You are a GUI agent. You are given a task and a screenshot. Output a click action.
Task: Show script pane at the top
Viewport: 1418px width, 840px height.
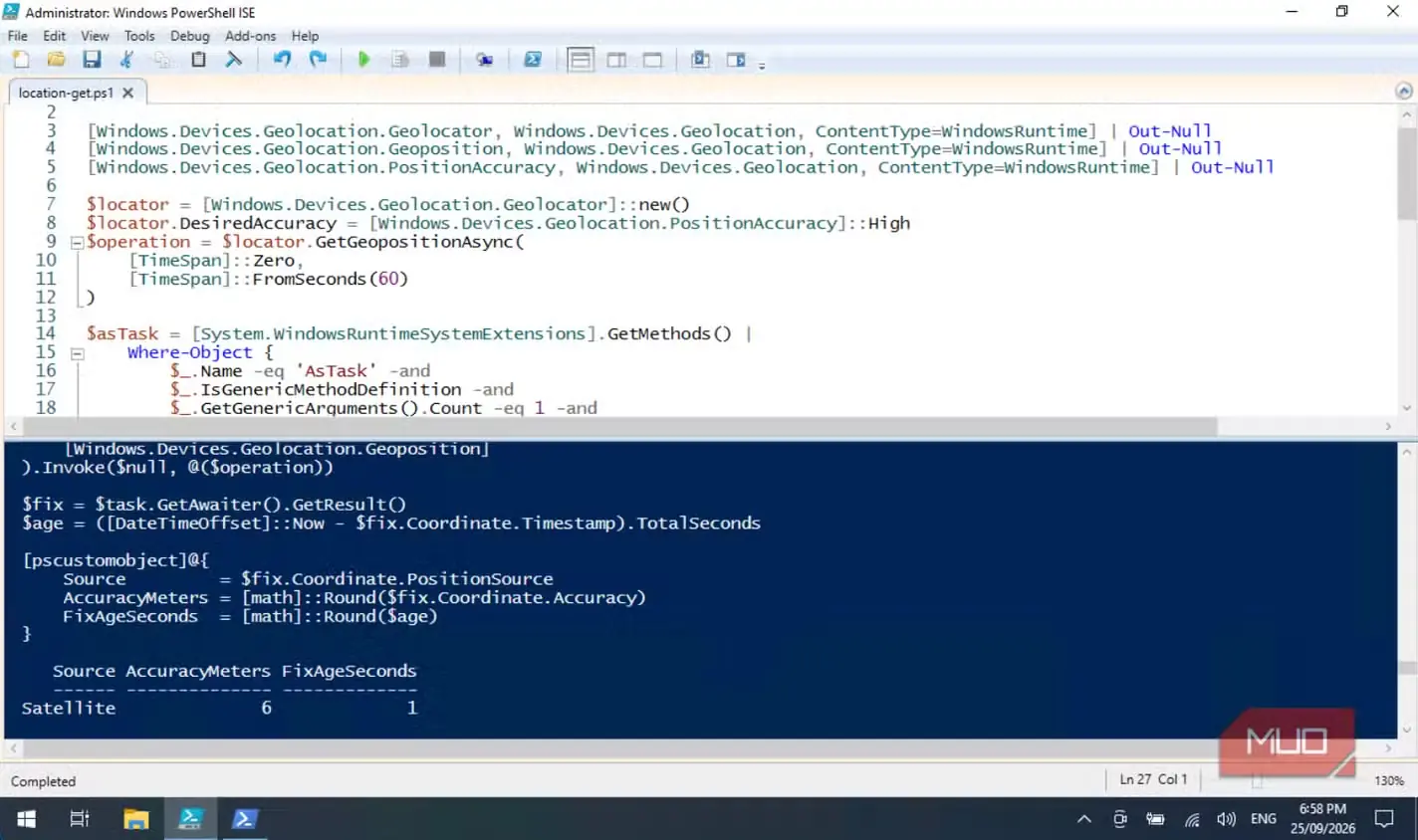pos(581,60)
